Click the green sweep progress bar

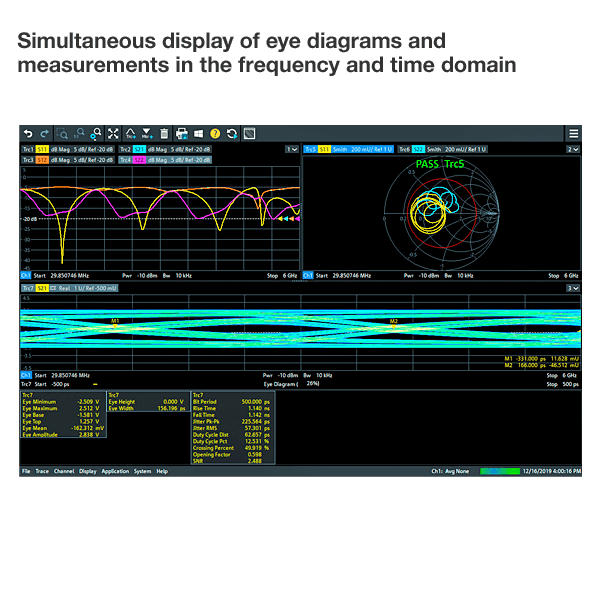(500, 471)
